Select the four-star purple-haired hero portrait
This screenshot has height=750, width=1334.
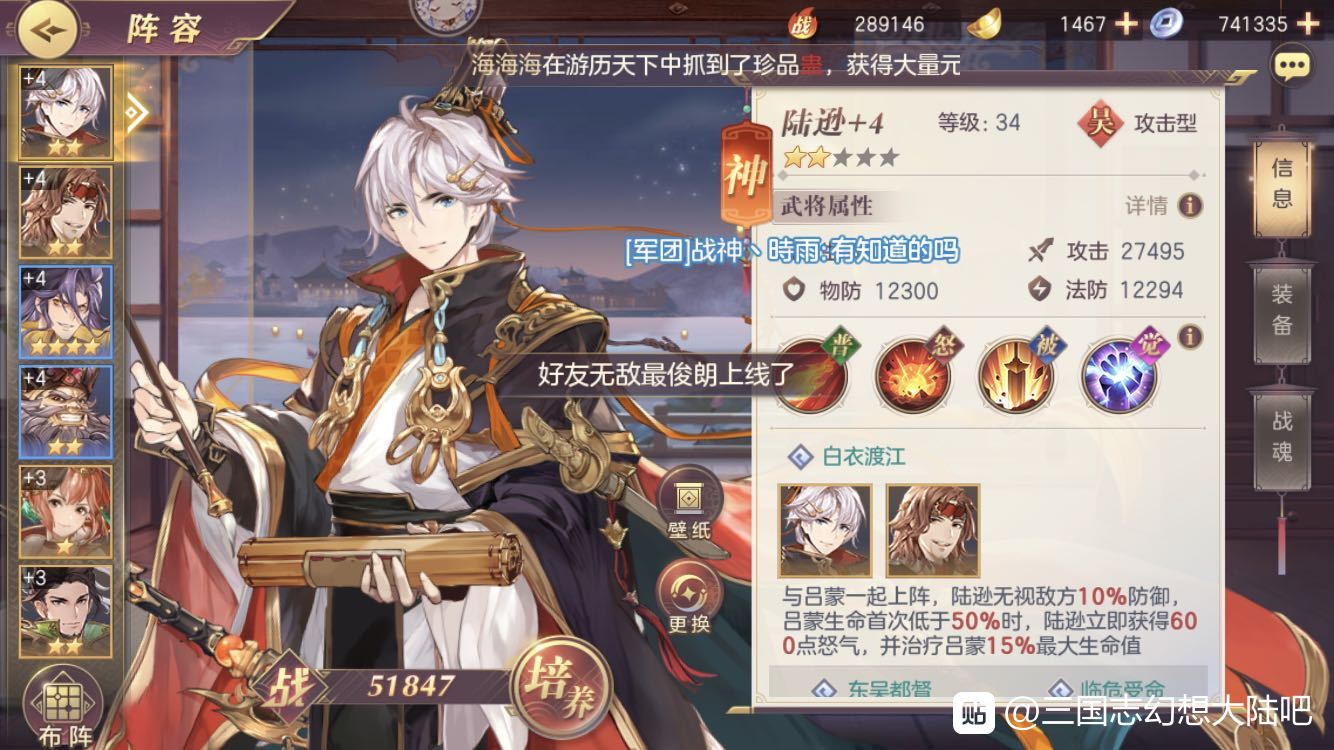click(66, 313)
